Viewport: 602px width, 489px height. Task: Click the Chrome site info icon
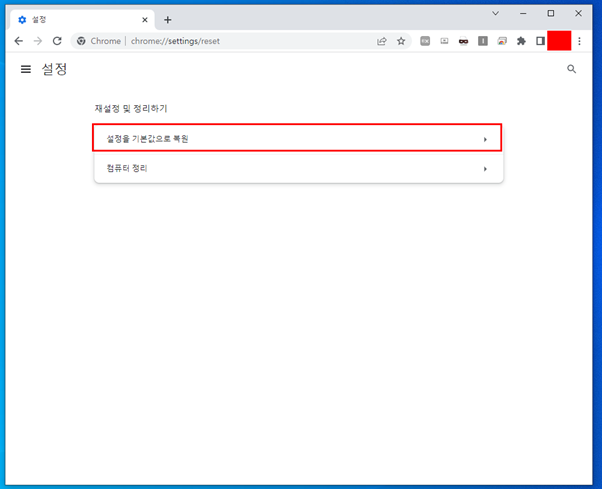coord(81,41)
